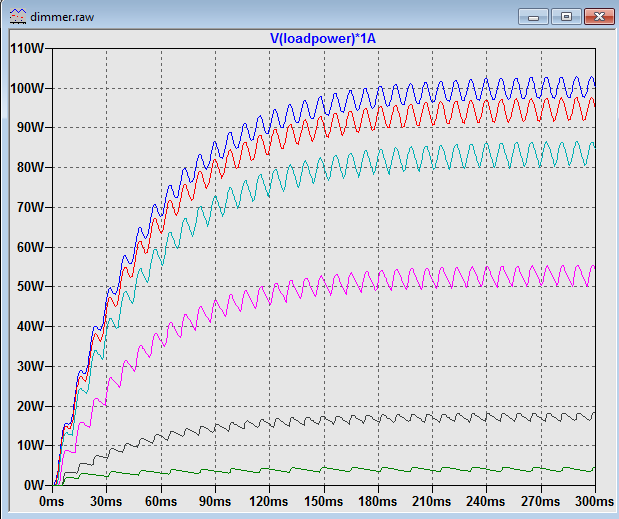This screenshot has height=519, width=619.
Task: Click the 30ms time axis label
Action: pyautogui.click(x=106, y=501)
